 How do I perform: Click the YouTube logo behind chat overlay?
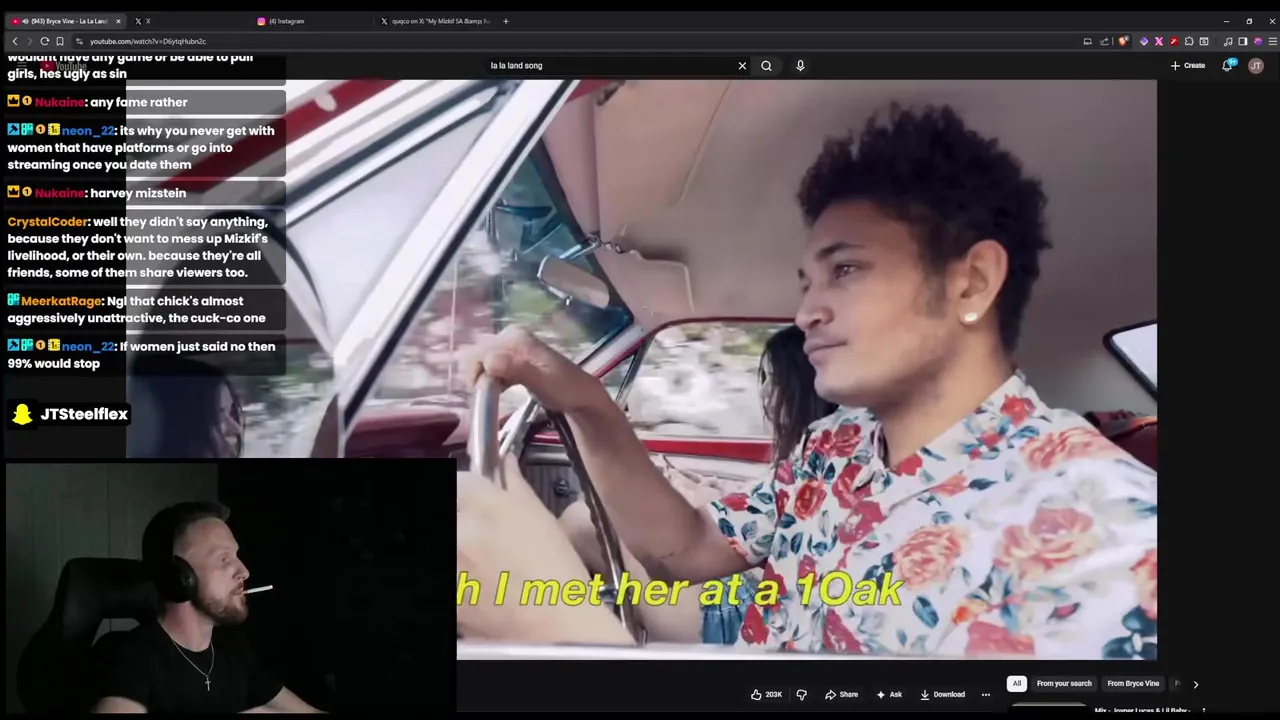pyautogui.click(x=65, y=66)
